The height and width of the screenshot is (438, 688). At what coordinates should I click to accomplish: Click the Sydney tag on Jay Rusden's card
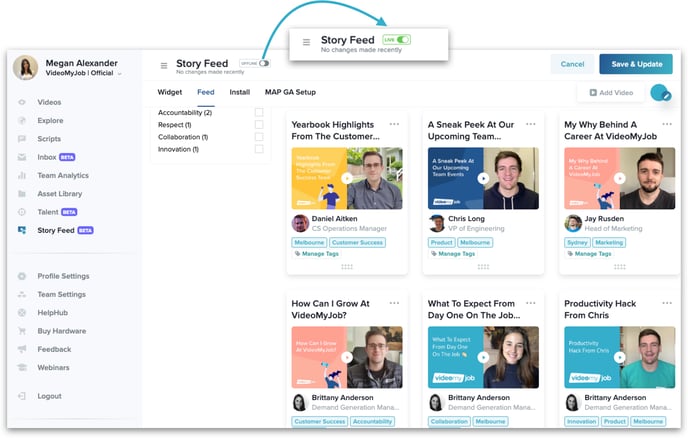577,242
